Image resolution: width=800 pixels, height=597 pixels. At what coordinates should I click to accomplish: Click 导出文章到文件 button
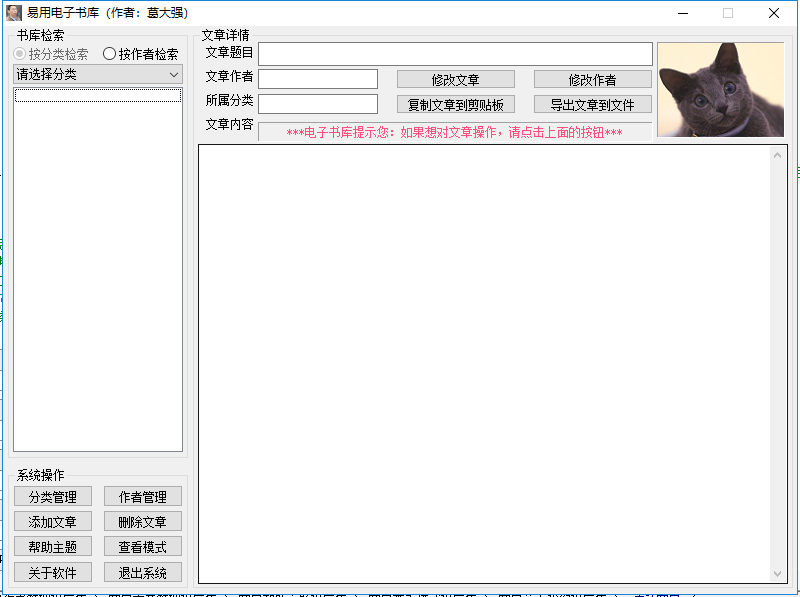(592, 105)
